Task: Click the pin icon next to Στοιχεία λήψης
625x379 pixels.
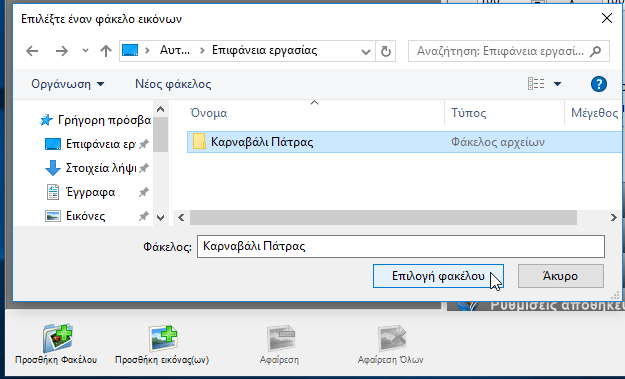Action: pos(143,168)
